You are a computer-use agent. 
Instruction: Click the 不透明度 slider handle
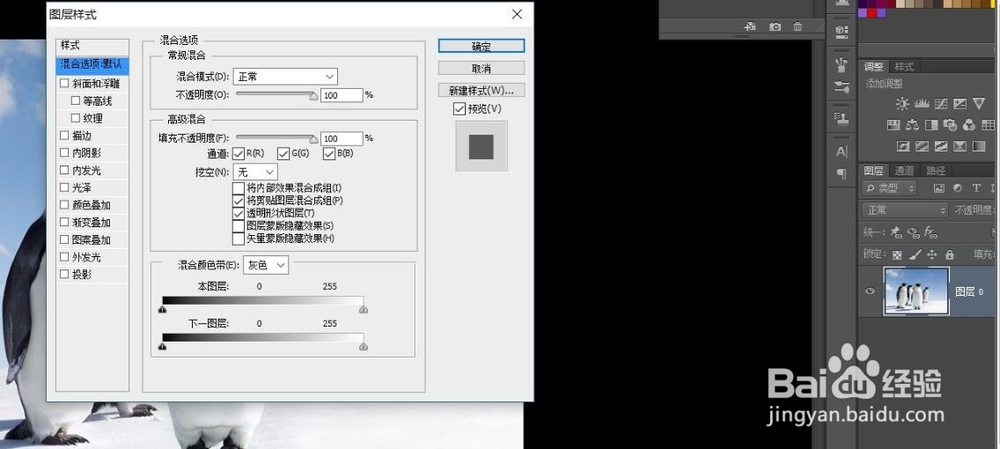click(313, 96)
